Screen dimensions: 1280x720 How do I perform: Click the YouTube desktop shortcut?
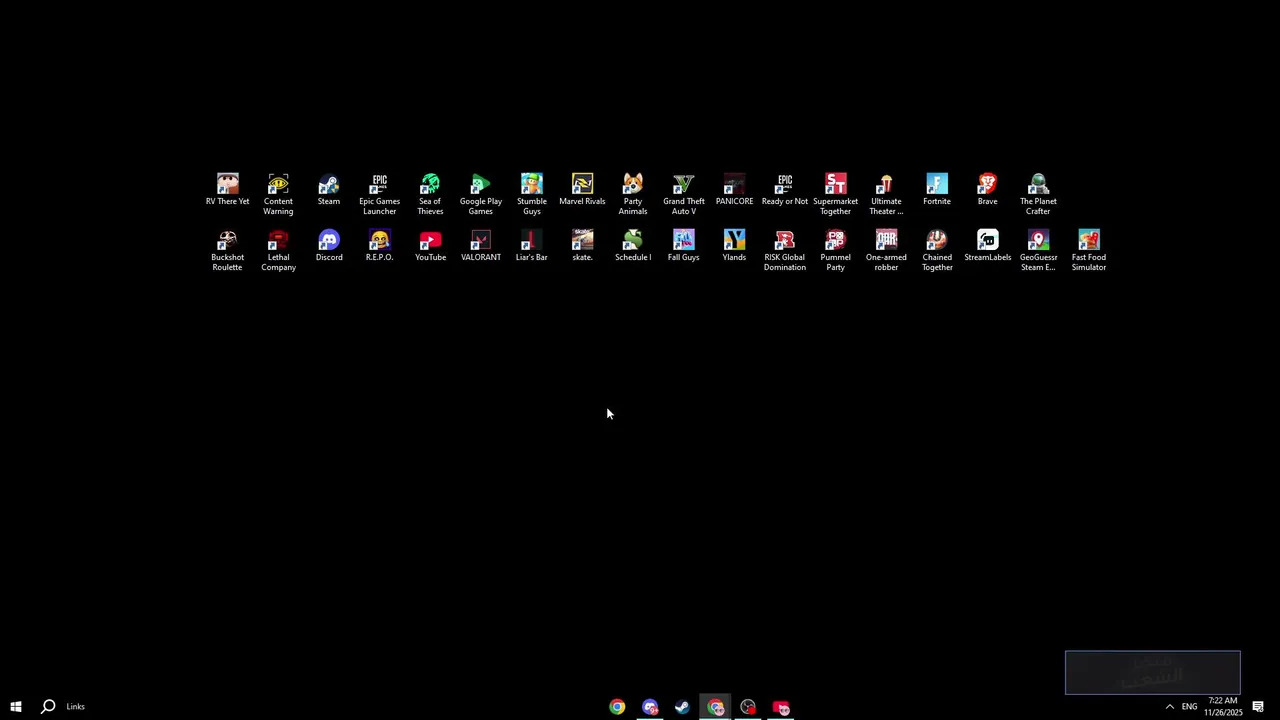(430, 246)
